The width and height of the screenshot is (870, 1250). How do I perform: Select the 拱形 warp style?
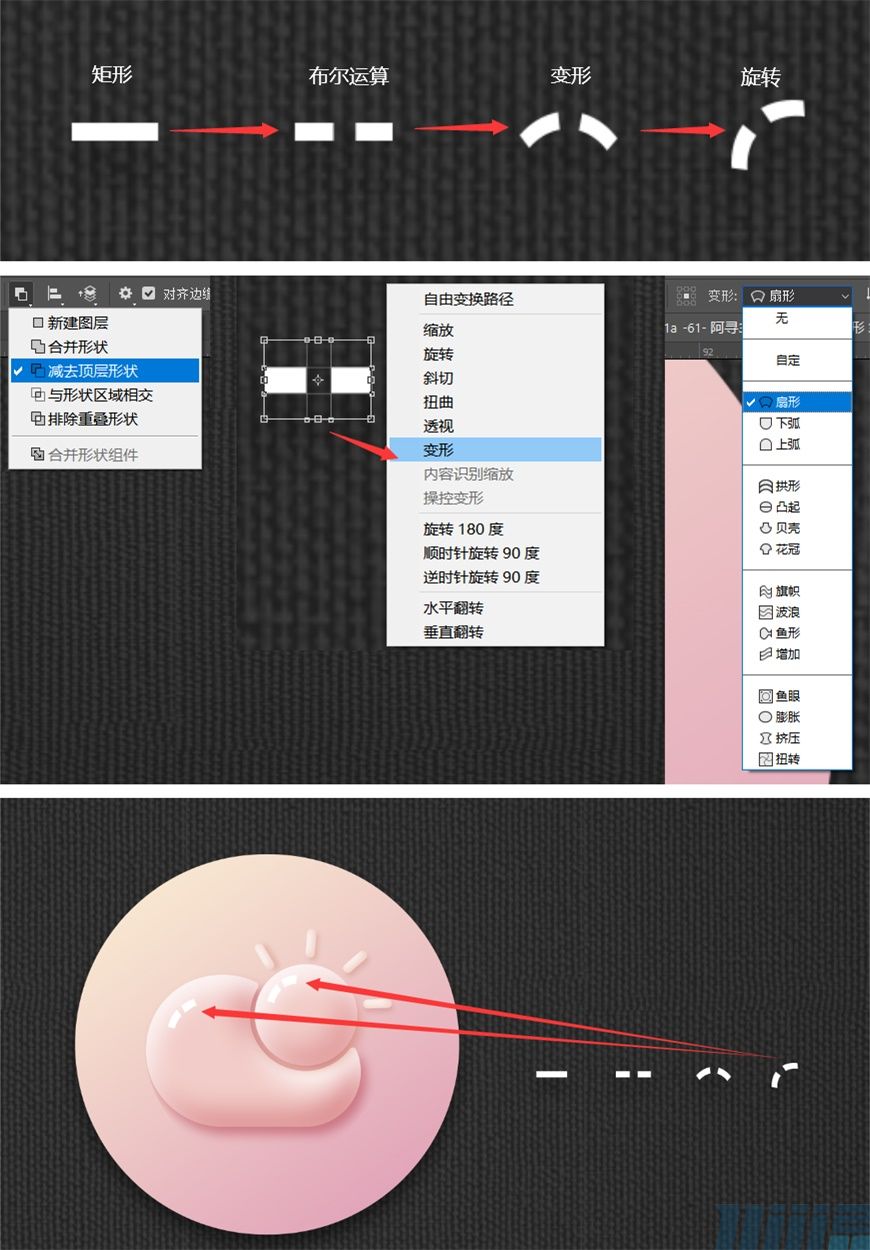pyautogui.click(x=797, y=486)
